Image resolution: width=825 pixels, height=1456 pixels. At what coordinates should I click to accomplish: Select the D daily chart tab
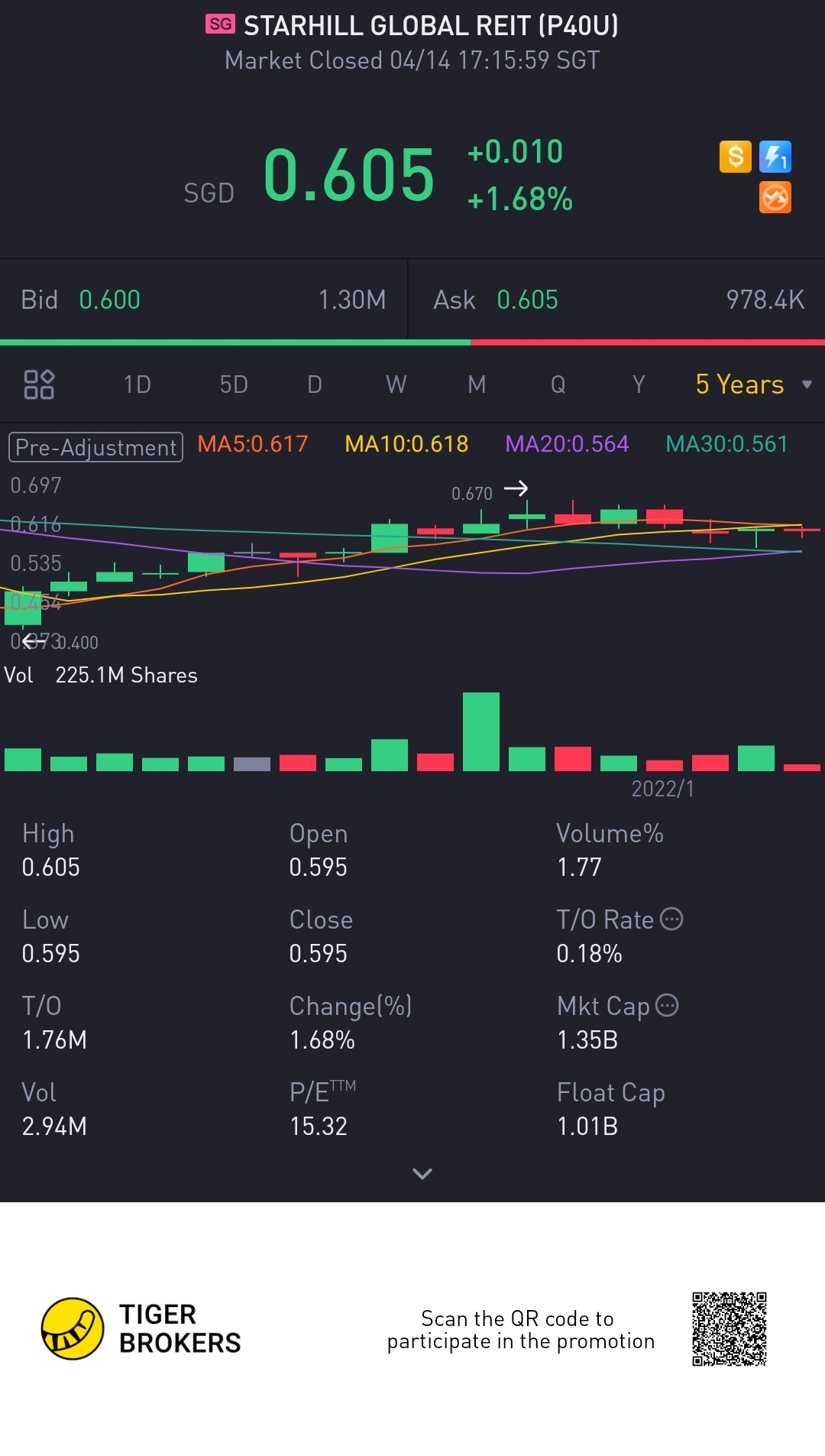pos(315,384)
